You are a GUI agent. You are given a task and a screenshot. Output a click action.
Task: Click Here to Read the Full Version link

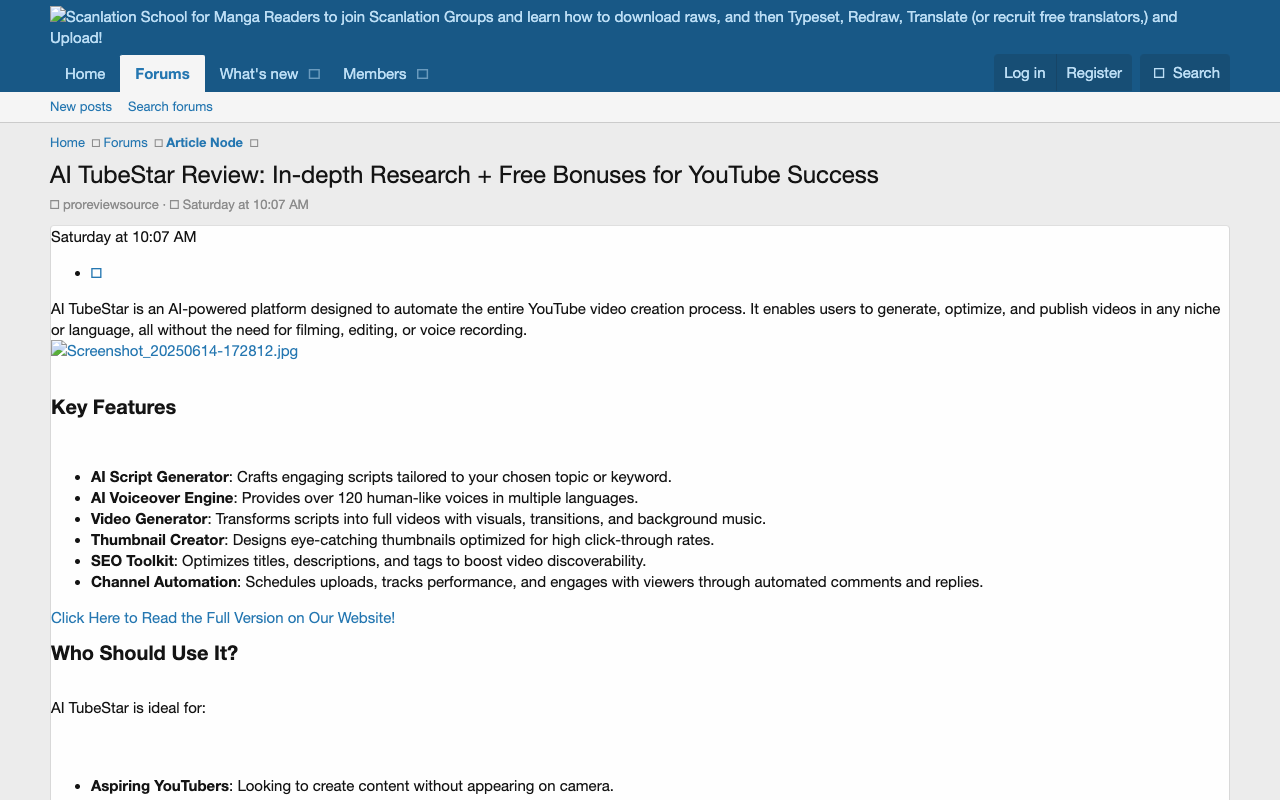point(223,617)
